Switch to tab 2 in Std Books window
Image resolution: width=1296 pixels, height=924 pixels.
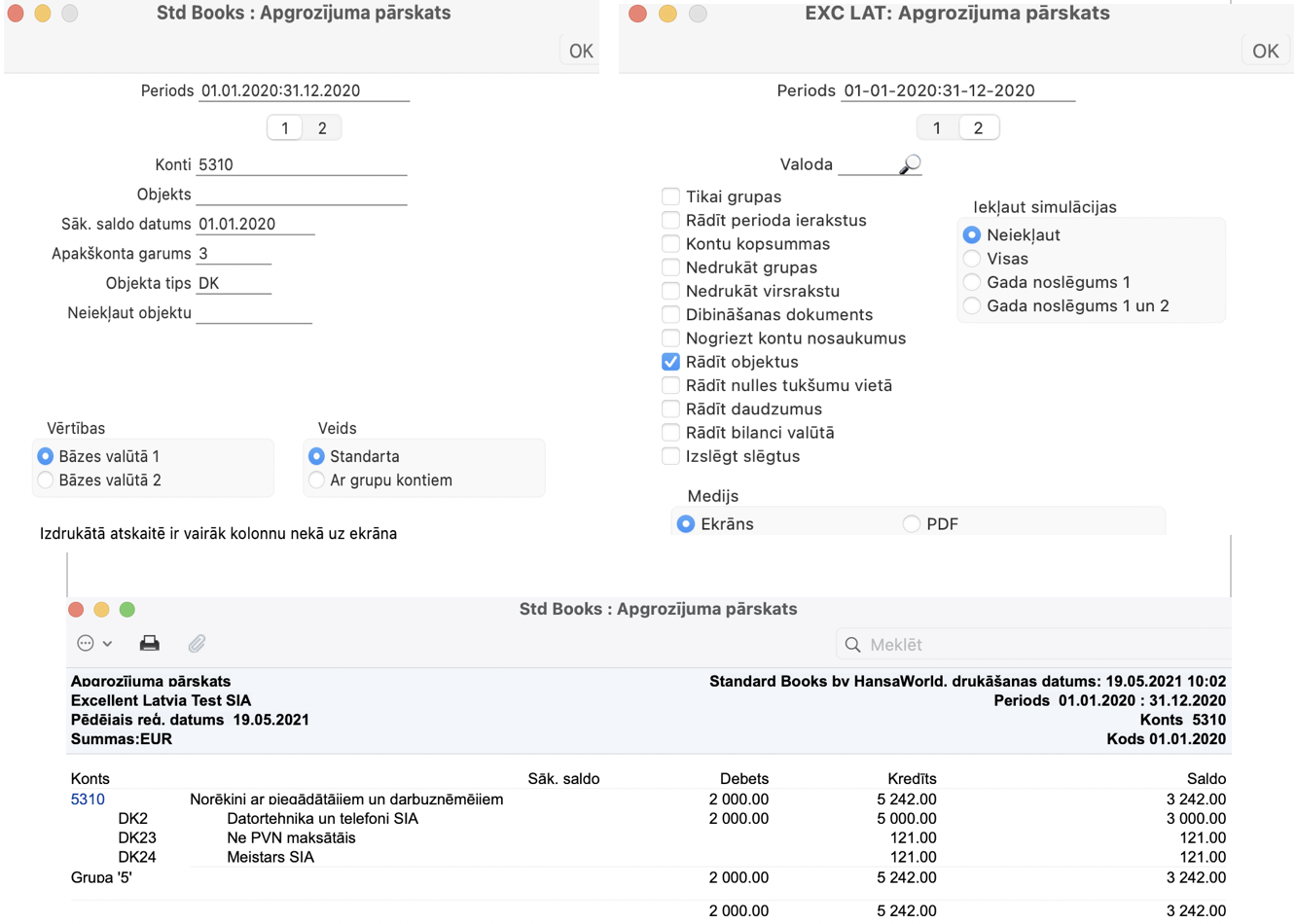point(322,128)
